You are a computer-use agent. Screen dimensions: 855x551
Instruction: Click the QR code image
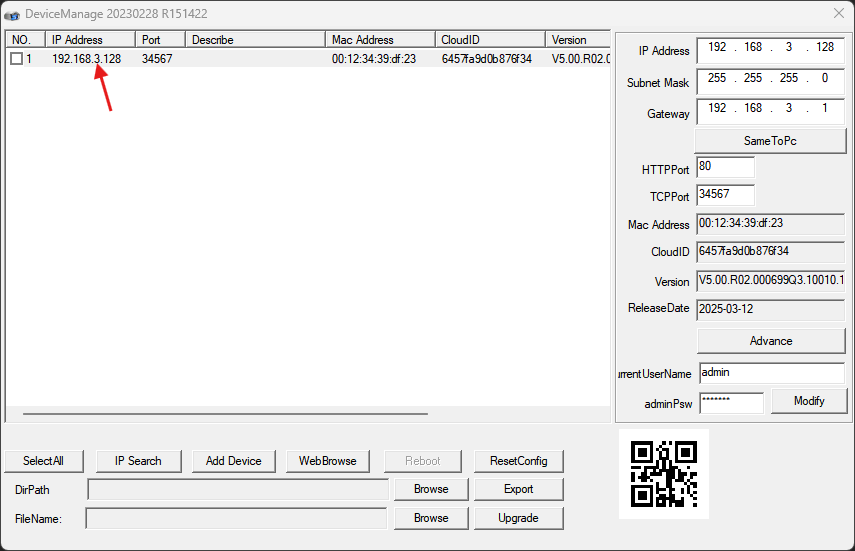click(663, 474)
